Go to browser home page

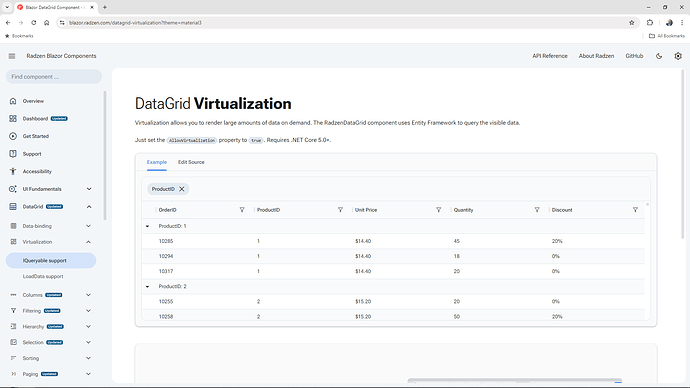pyautogui.click(x=47, y=22)
